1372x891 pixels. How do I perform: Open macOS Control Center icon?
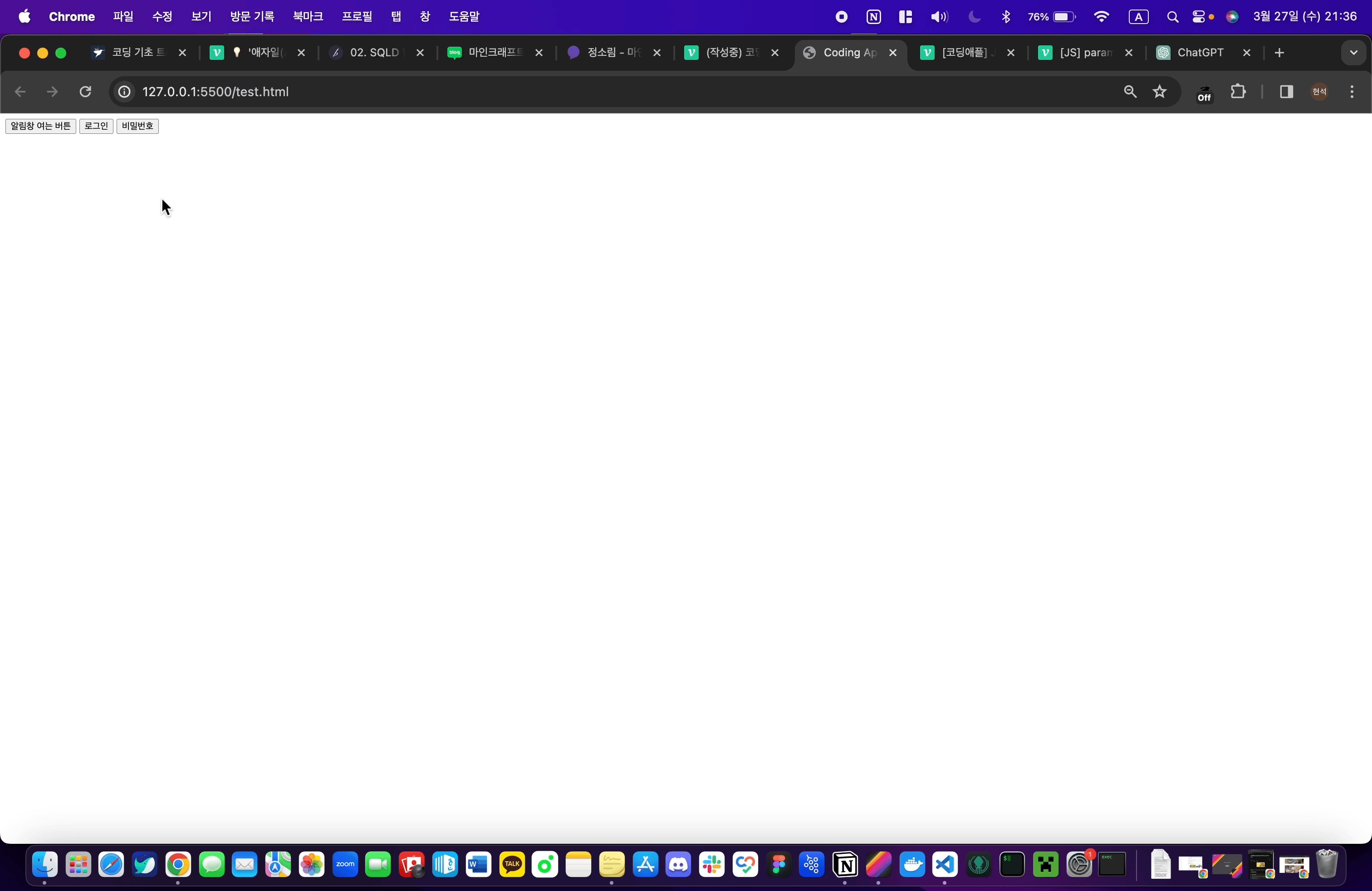1199,17
